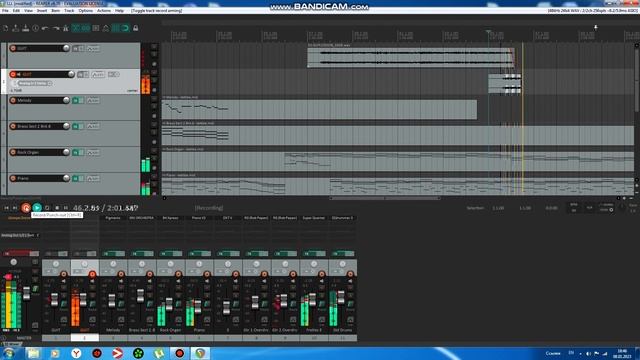
Task: Open the Edit menu
Action: coord(16,11)
